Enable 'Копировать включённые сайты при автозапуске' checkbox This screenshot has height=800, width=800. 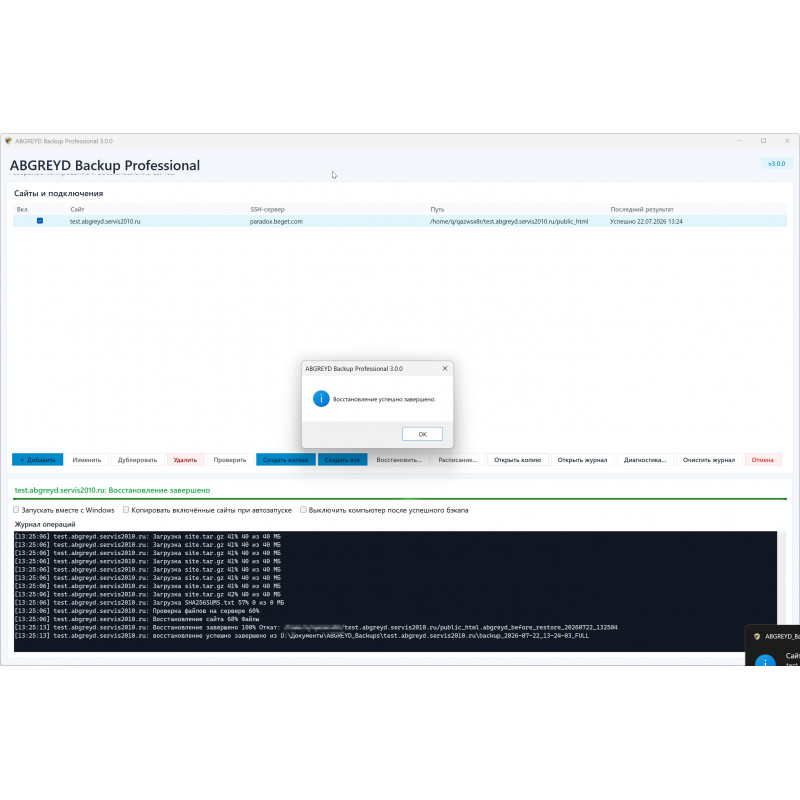pos(126,510)
